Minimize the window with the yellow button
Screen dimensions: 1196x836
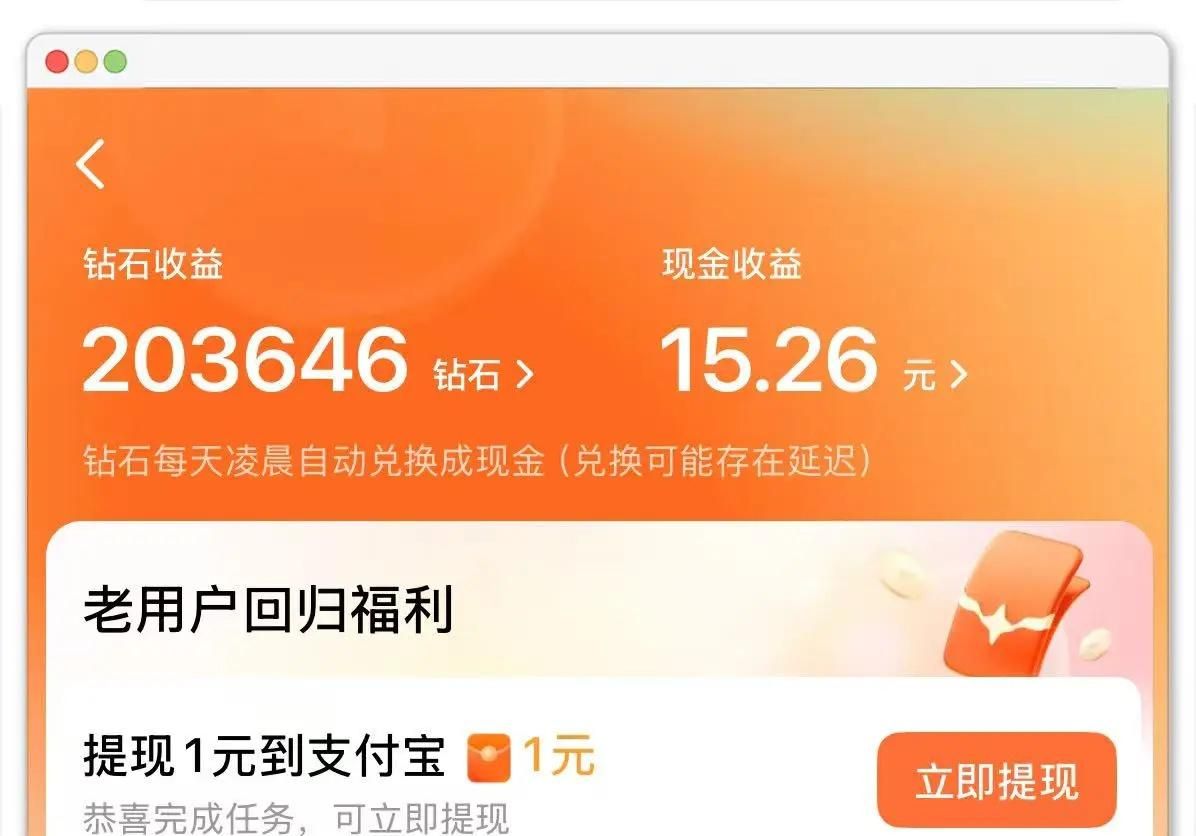point(86,61)
